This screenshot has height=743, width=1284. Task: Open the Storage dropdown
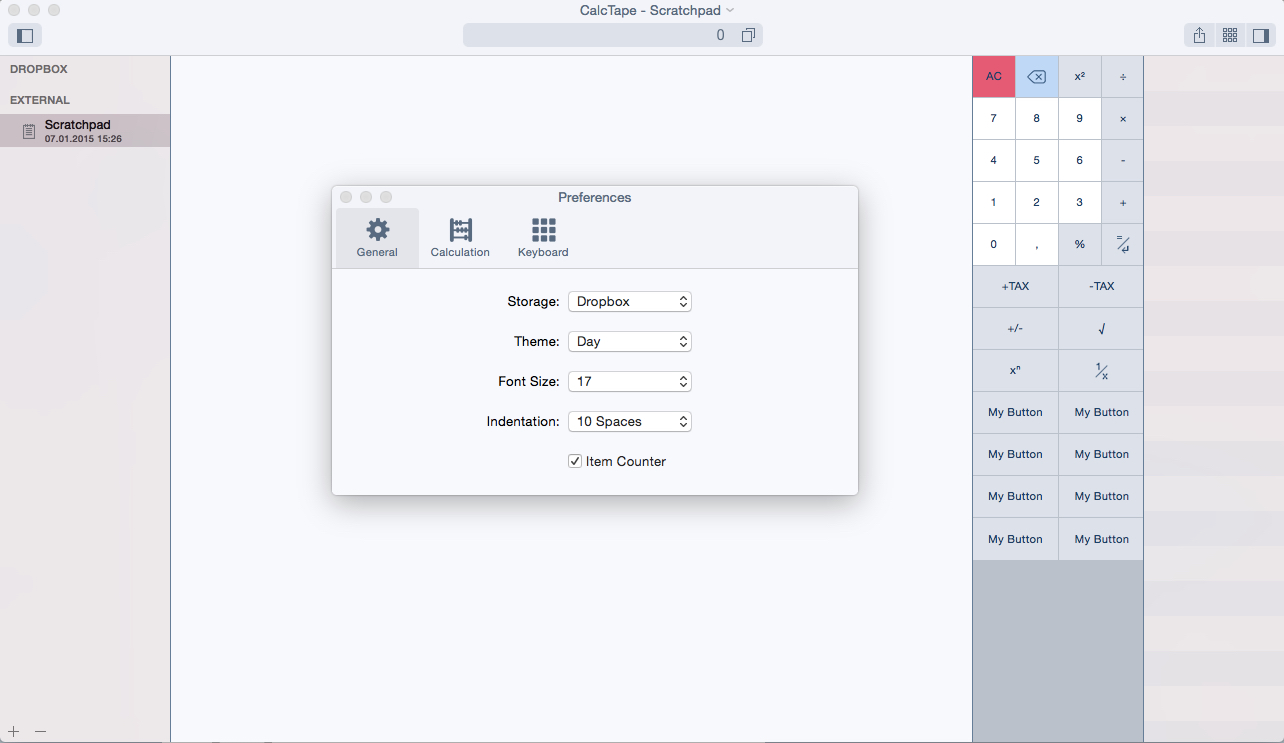pyautogui.click(x=629, y=301)
